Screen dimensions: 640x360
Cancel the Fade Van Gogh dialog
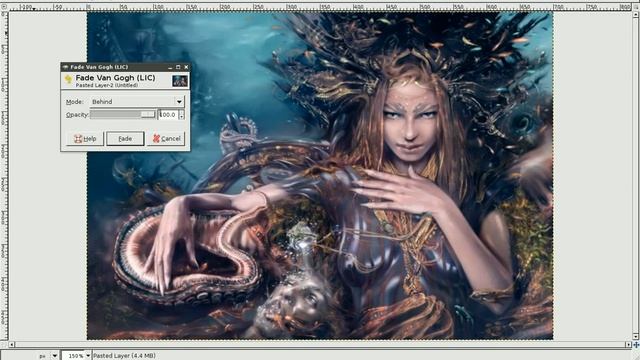[x=167, y=139]
